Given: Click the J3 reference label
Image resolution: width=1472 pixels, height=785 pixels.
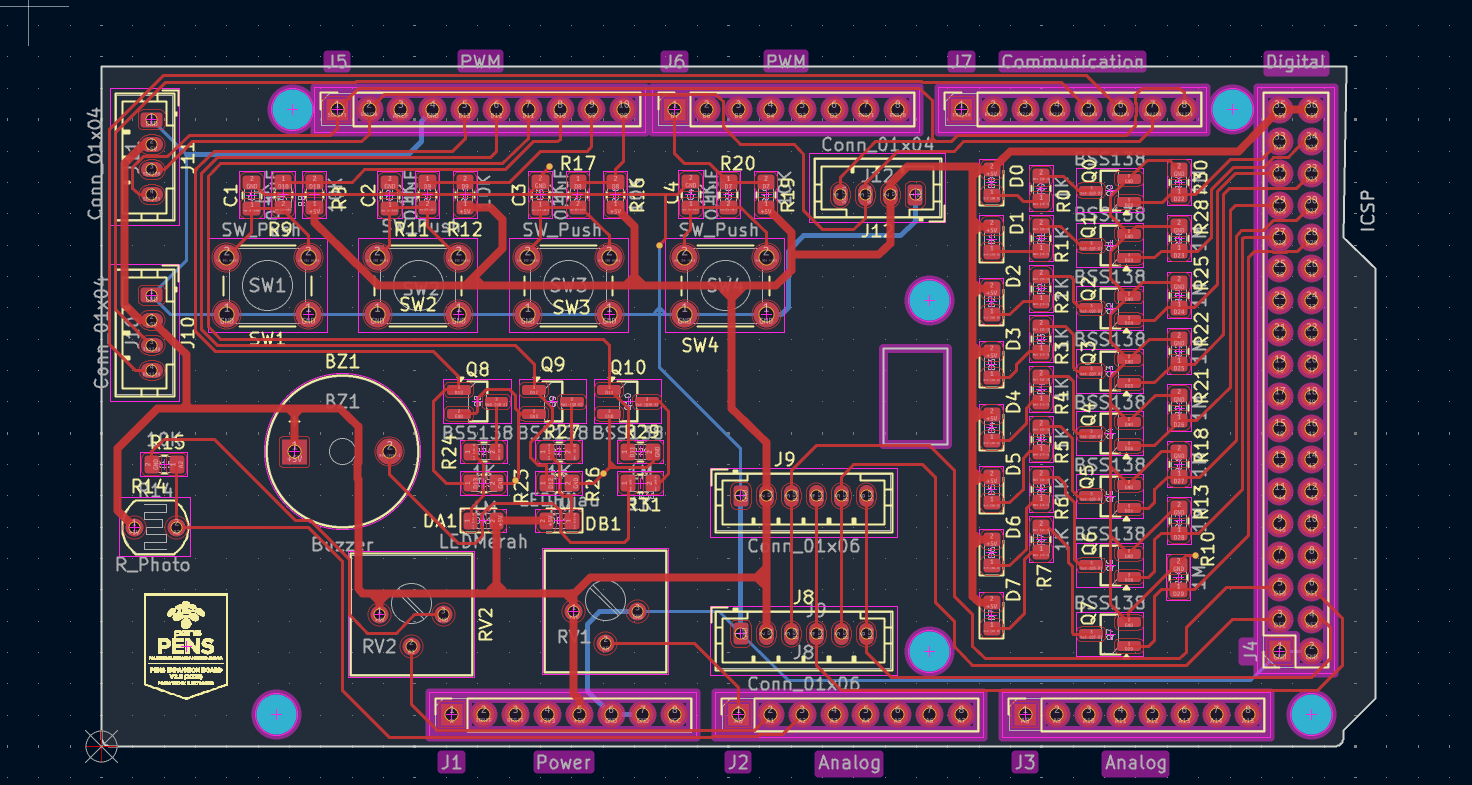Looking at the screenshot, I should [x=1025, y=762].
